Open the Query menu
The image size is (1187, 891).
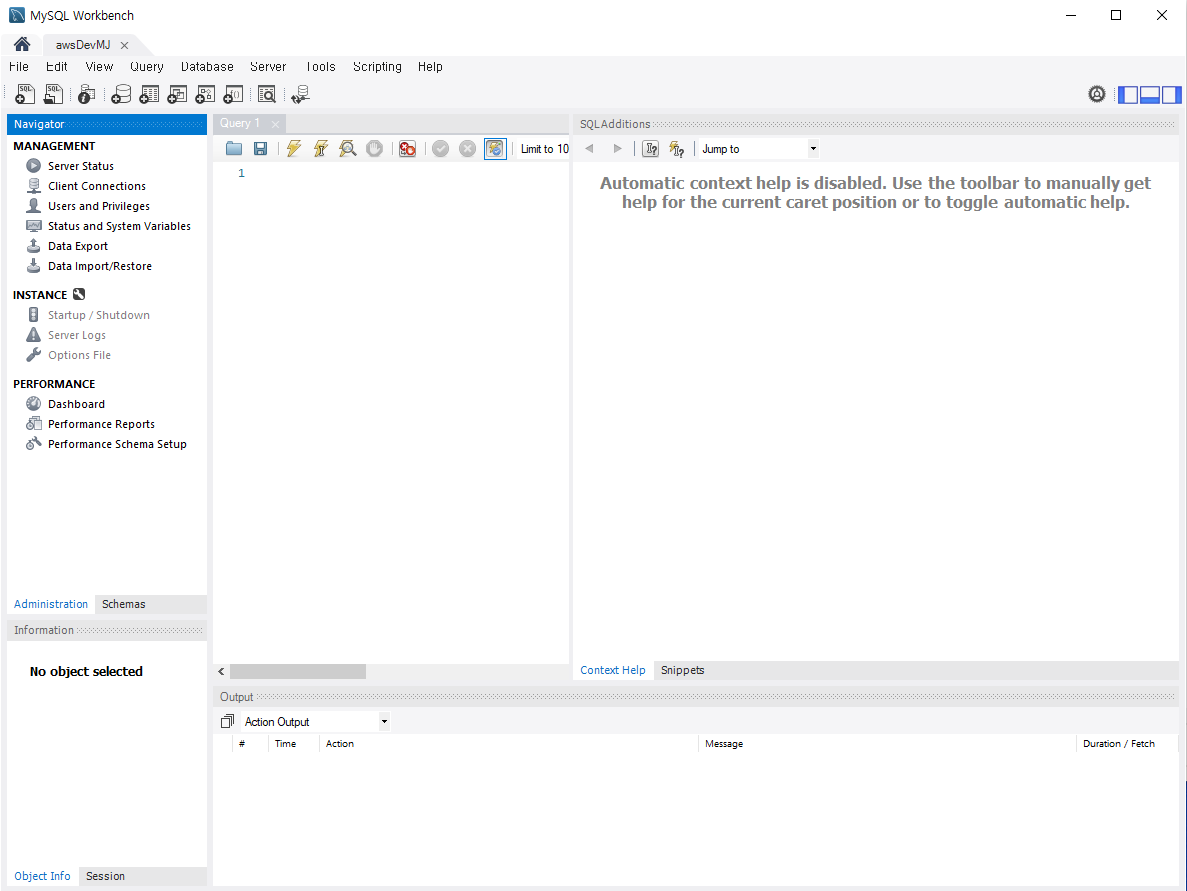click(x=147, y=67)
